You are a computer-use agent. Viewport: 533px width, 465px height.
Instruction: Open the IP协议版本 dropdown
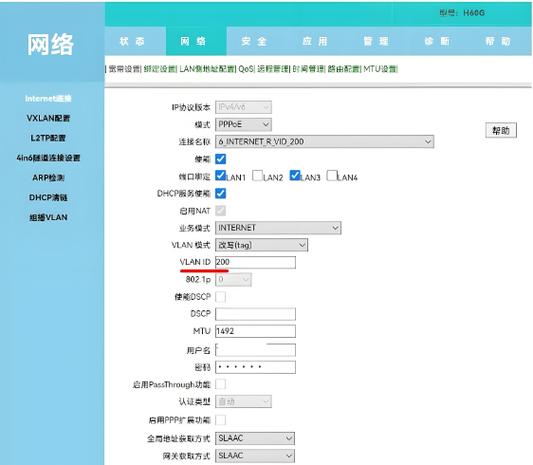click(243, 107)
